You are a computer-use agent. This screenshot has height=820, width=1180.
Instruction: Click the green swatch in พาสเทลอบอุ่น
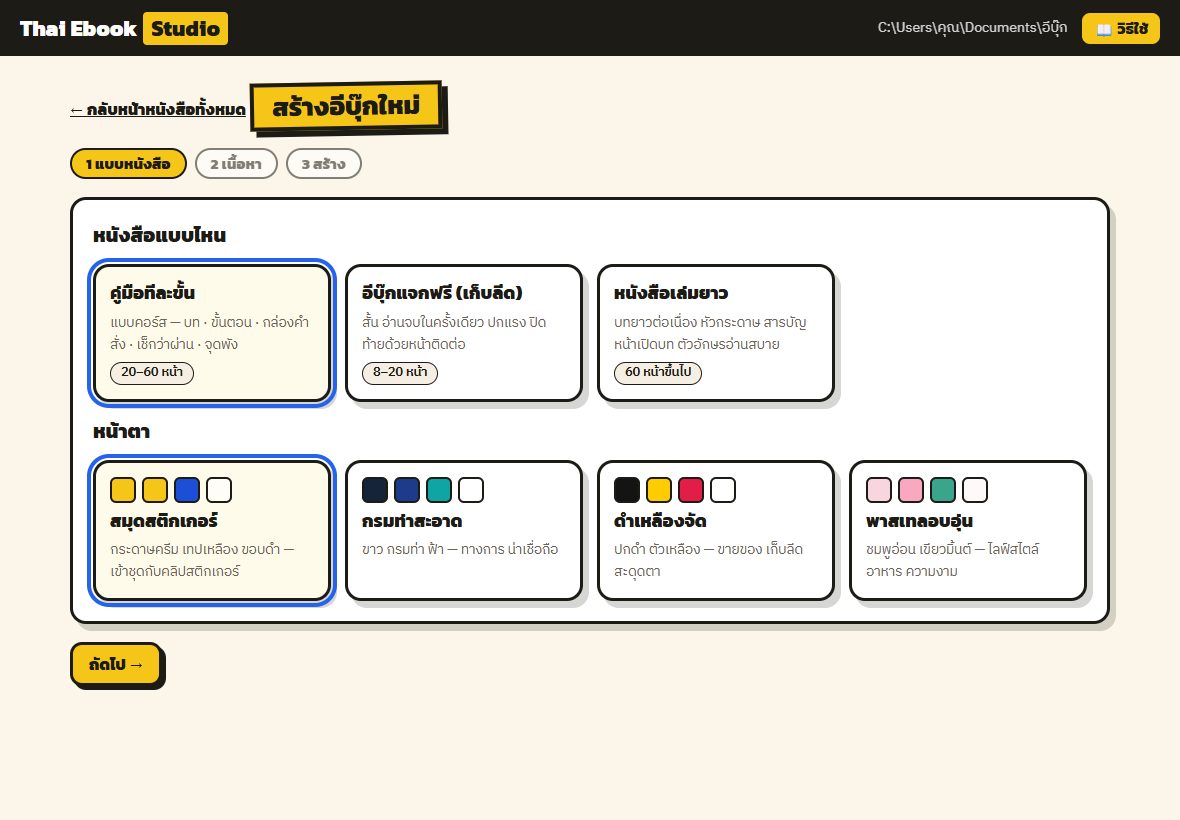943,490
